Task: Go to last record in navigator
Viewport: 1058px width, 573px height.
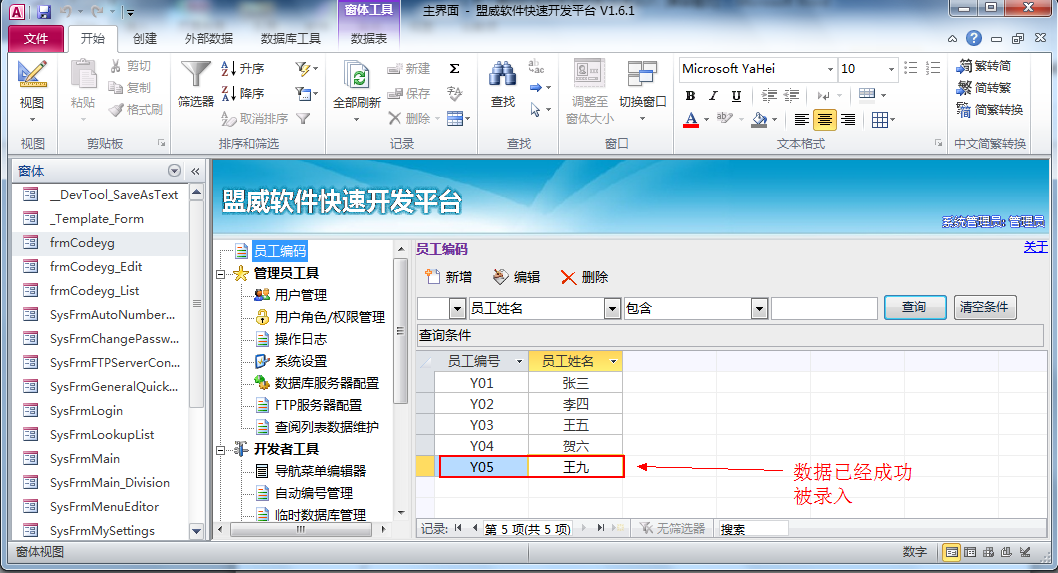Action: [601, 528]
